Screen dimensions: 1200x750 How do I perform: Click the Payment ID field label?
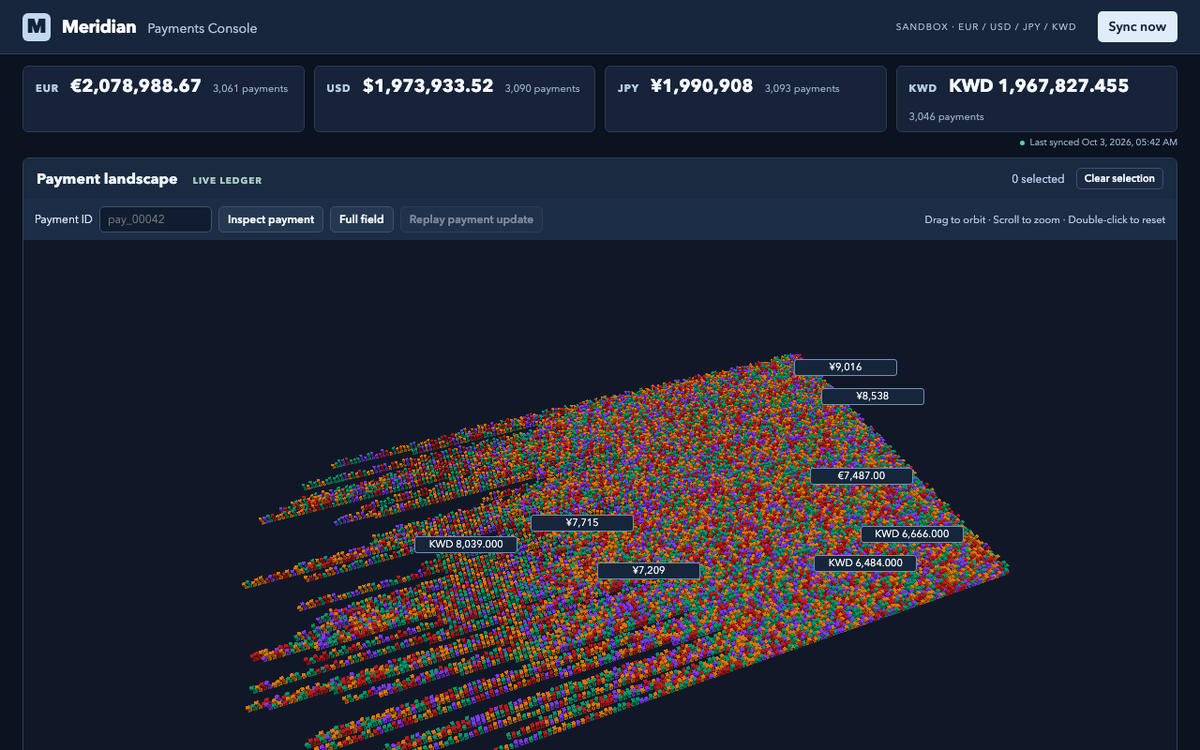64,219
